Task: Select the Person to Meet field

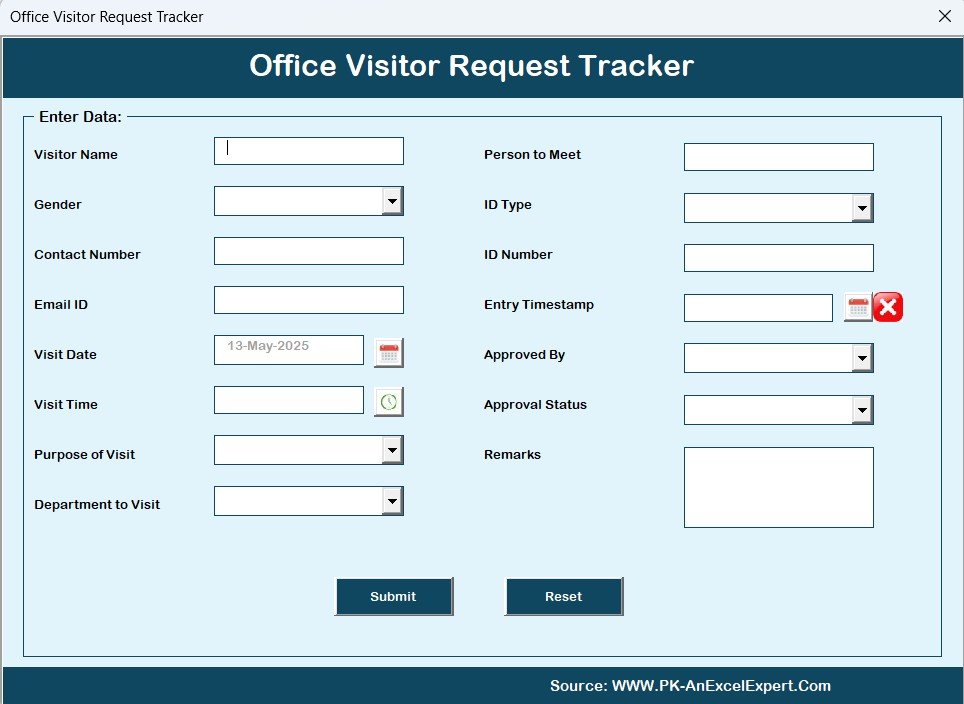Action: click(778, 157)
